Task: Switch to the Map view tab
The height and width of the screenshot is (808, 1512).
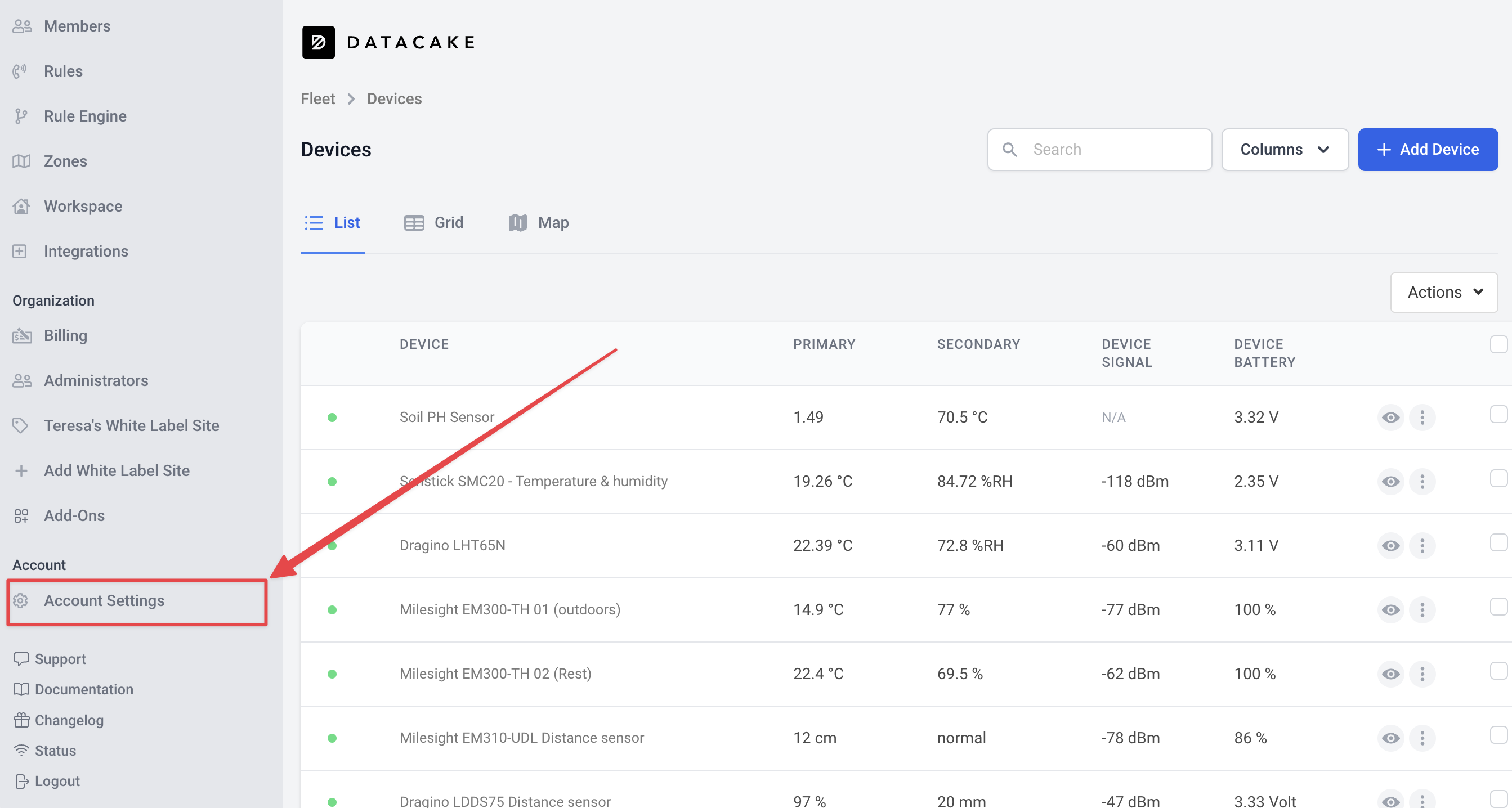Action: coord(538,223)
